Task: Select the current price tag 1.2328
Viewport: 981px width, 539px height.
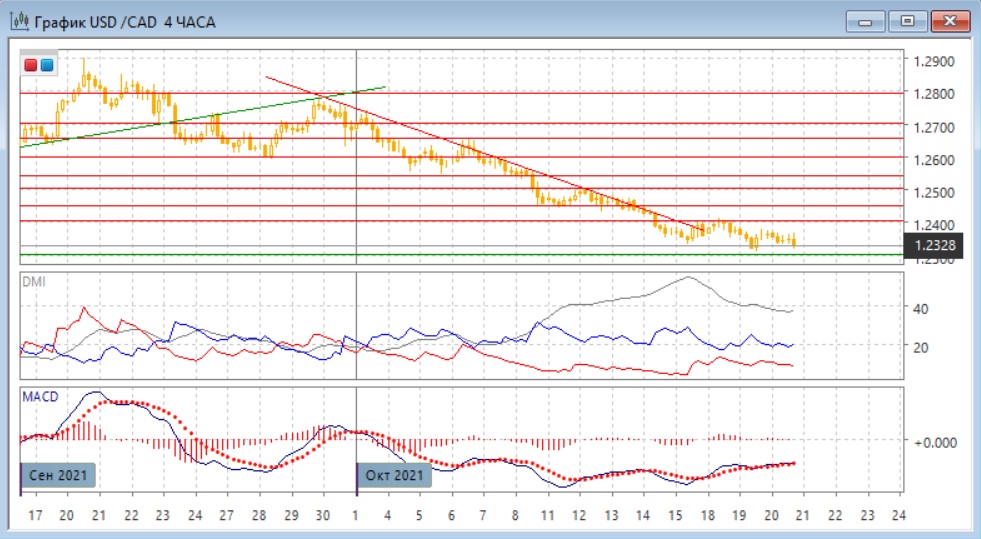Action: [x=932, y=245]
